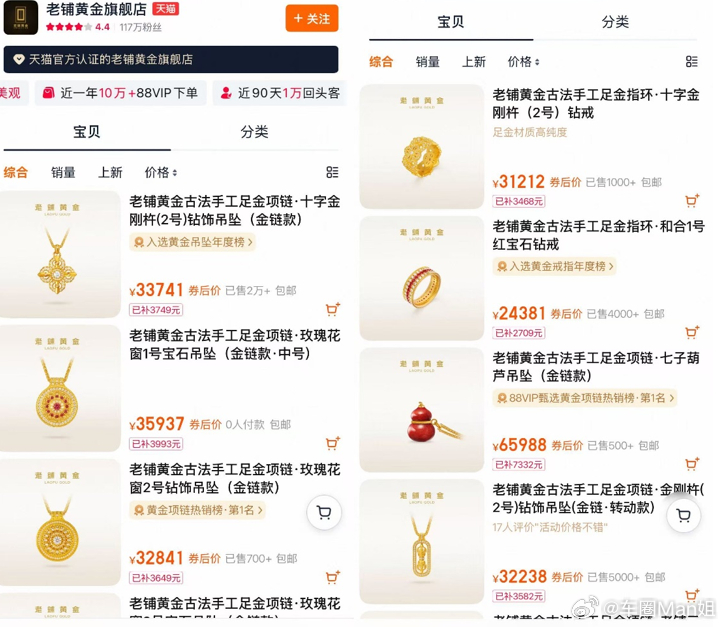Add the ¥35937 rose window pendant to cart
Image resolution: width=724 pixels, height=627 pixels.
332,443
